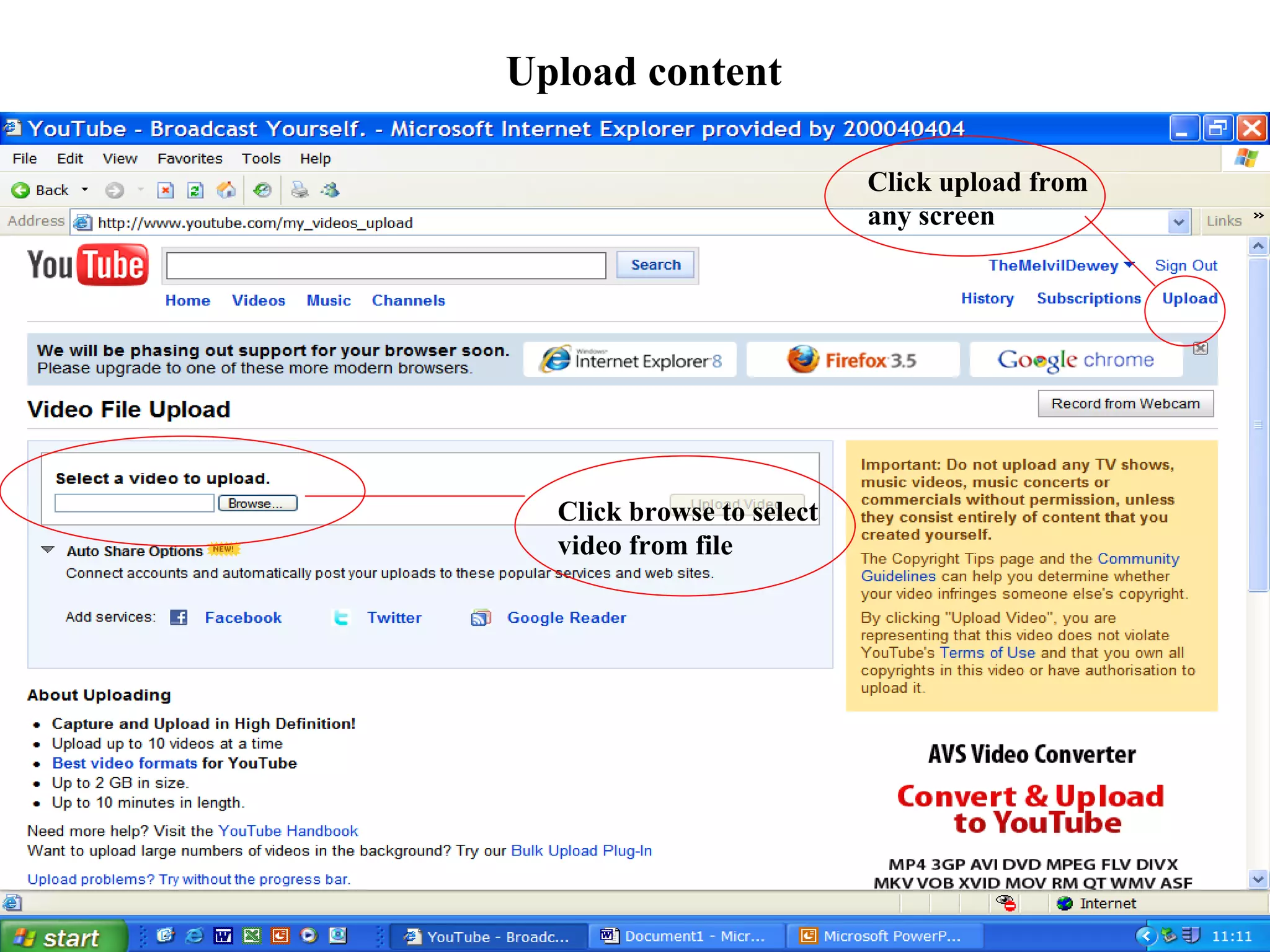Go back using the green Back arrow
Screen dimensions: 1270x952
[x=20, y=190]
